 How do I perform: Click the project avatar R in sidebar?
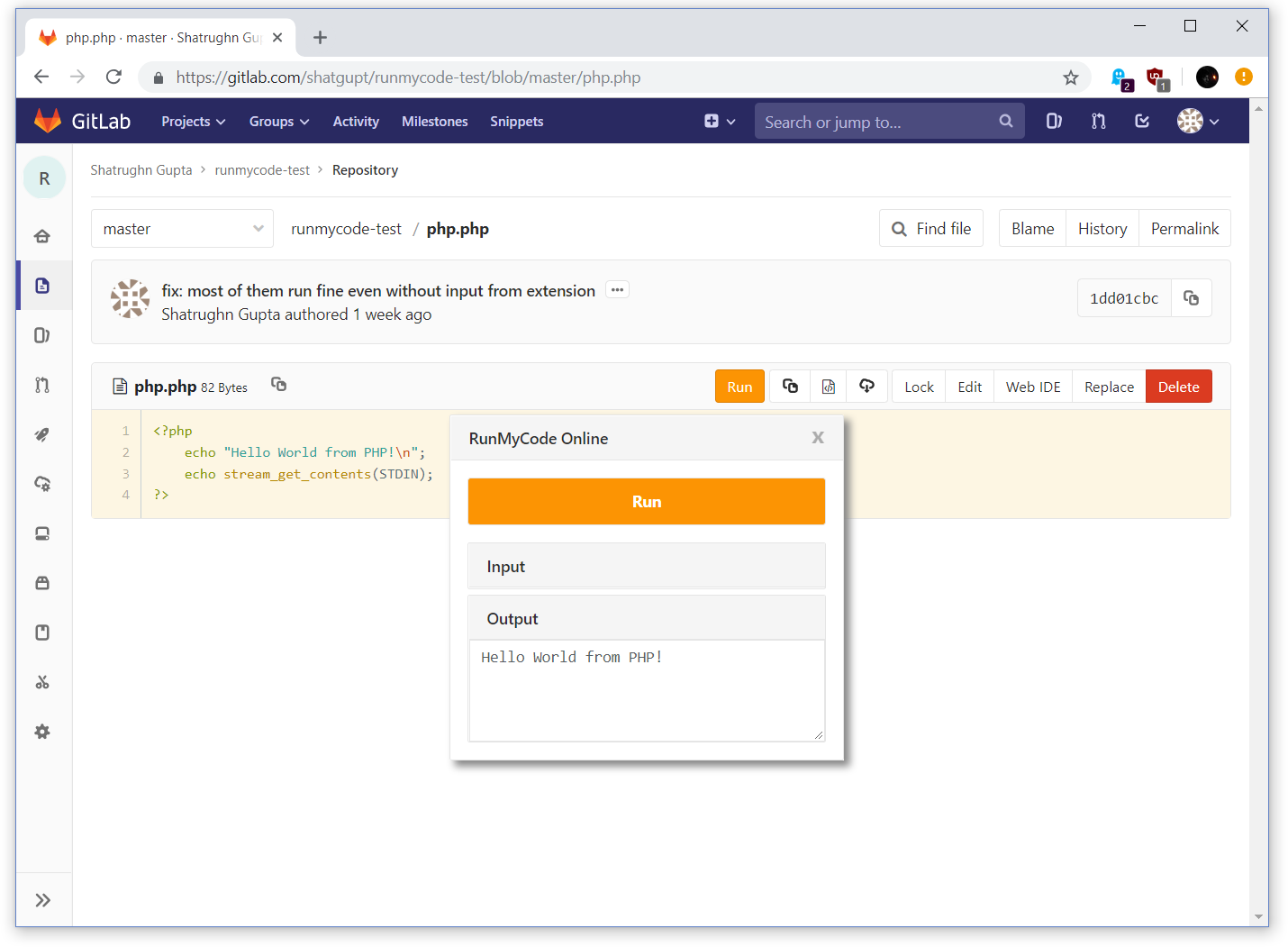[44, 178]
